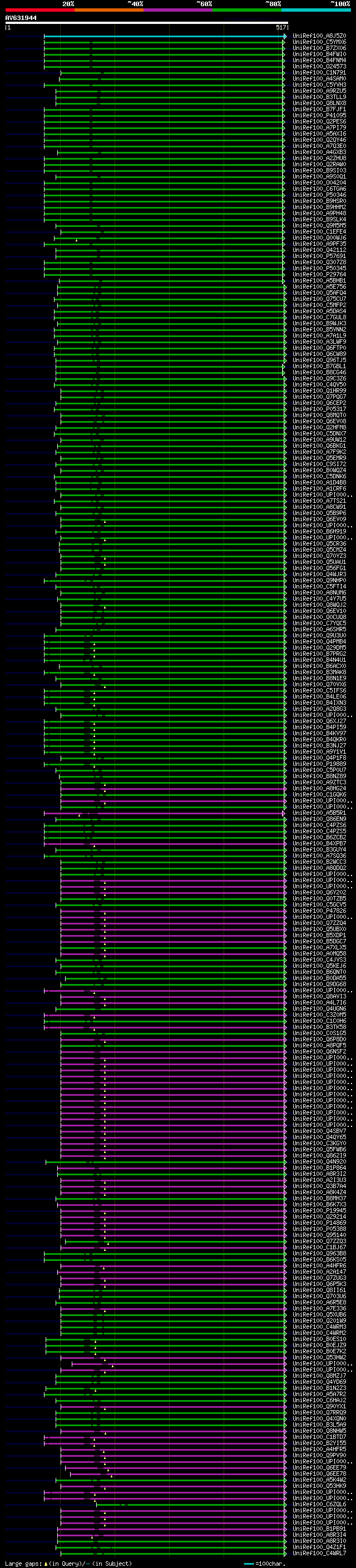Screen dimensions: 356x1568
Task: Click the Large gaps legend text
Action: click(68, 1563)
